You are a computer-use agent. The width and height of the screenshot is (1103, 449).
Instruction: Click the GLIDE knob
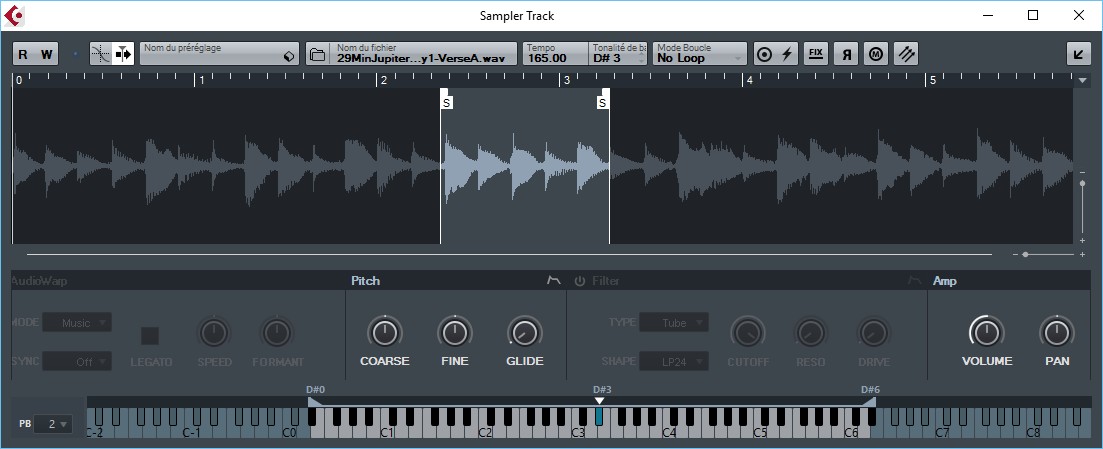click(x=525, y=333)
